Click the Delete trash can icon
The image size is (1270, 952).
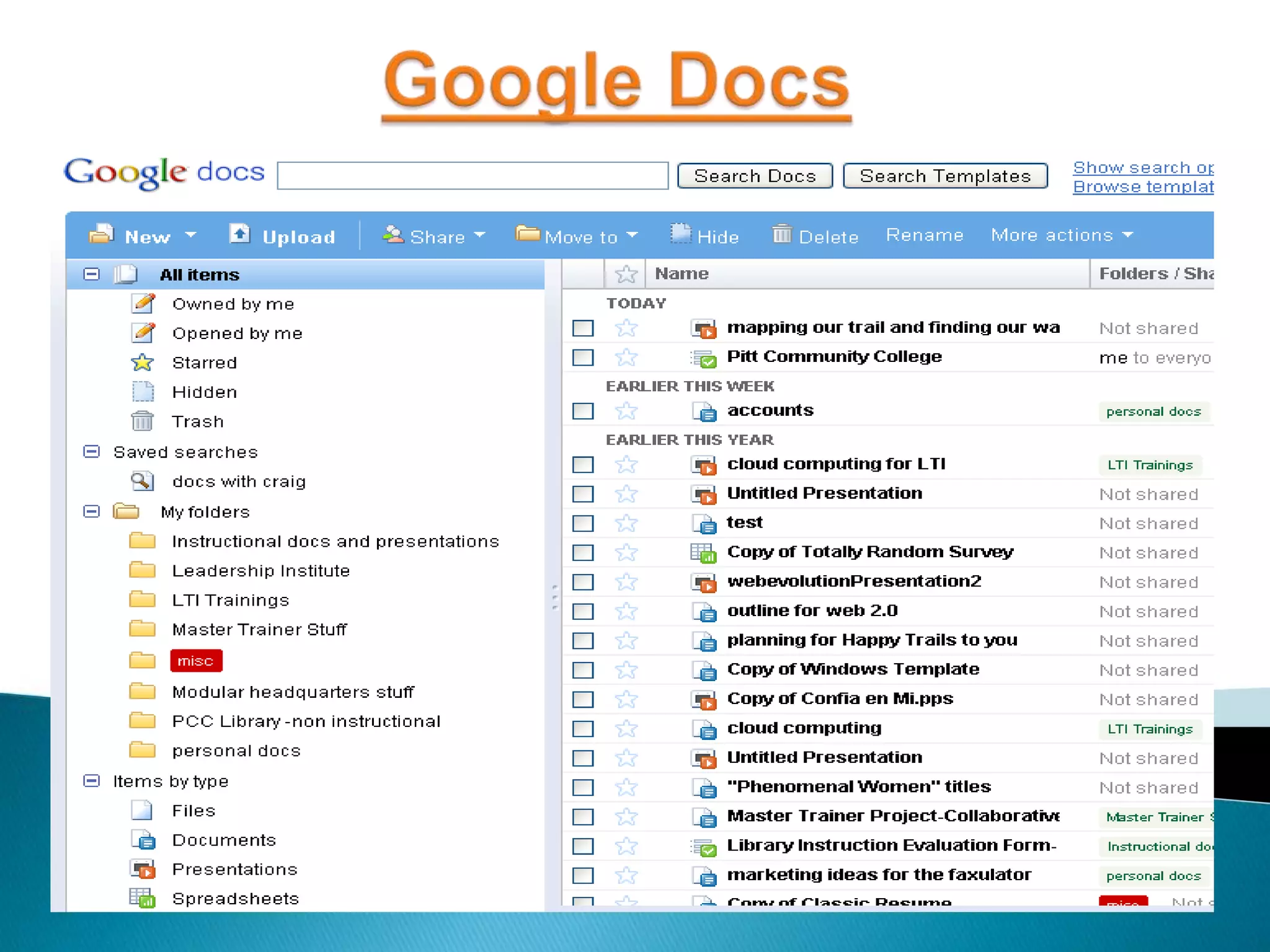781,234
